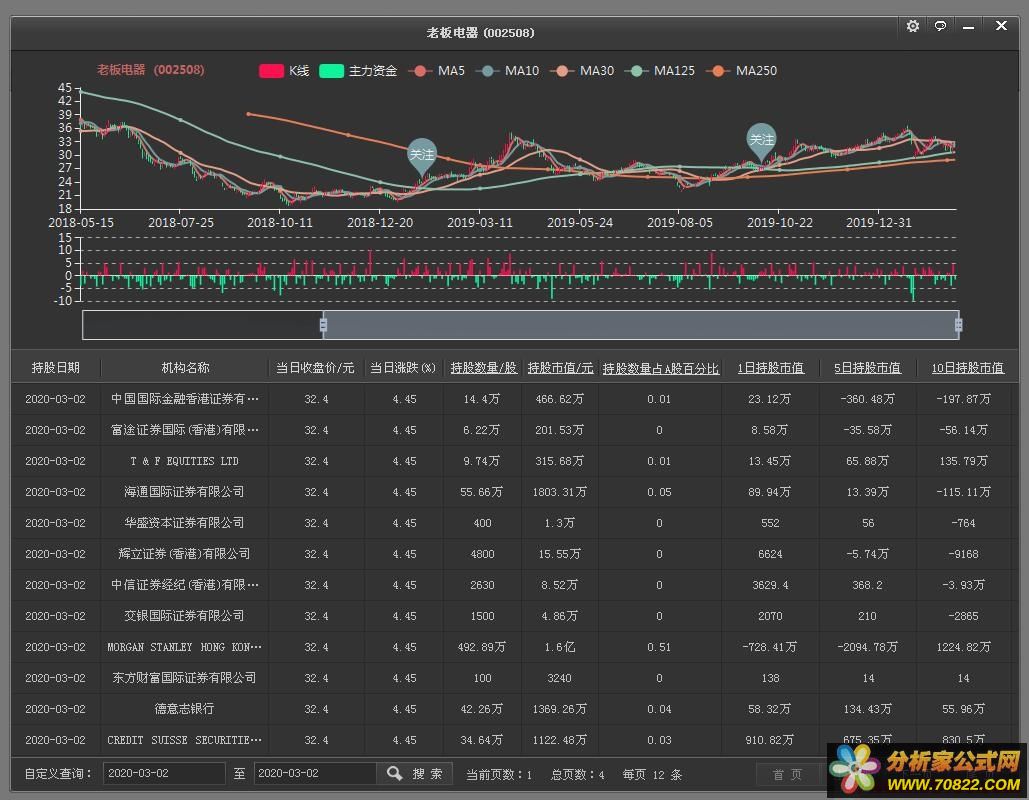Sort by 持股数量/股 column header
The height and width of the screenshot is (800, 1029).
coord(483,368)
